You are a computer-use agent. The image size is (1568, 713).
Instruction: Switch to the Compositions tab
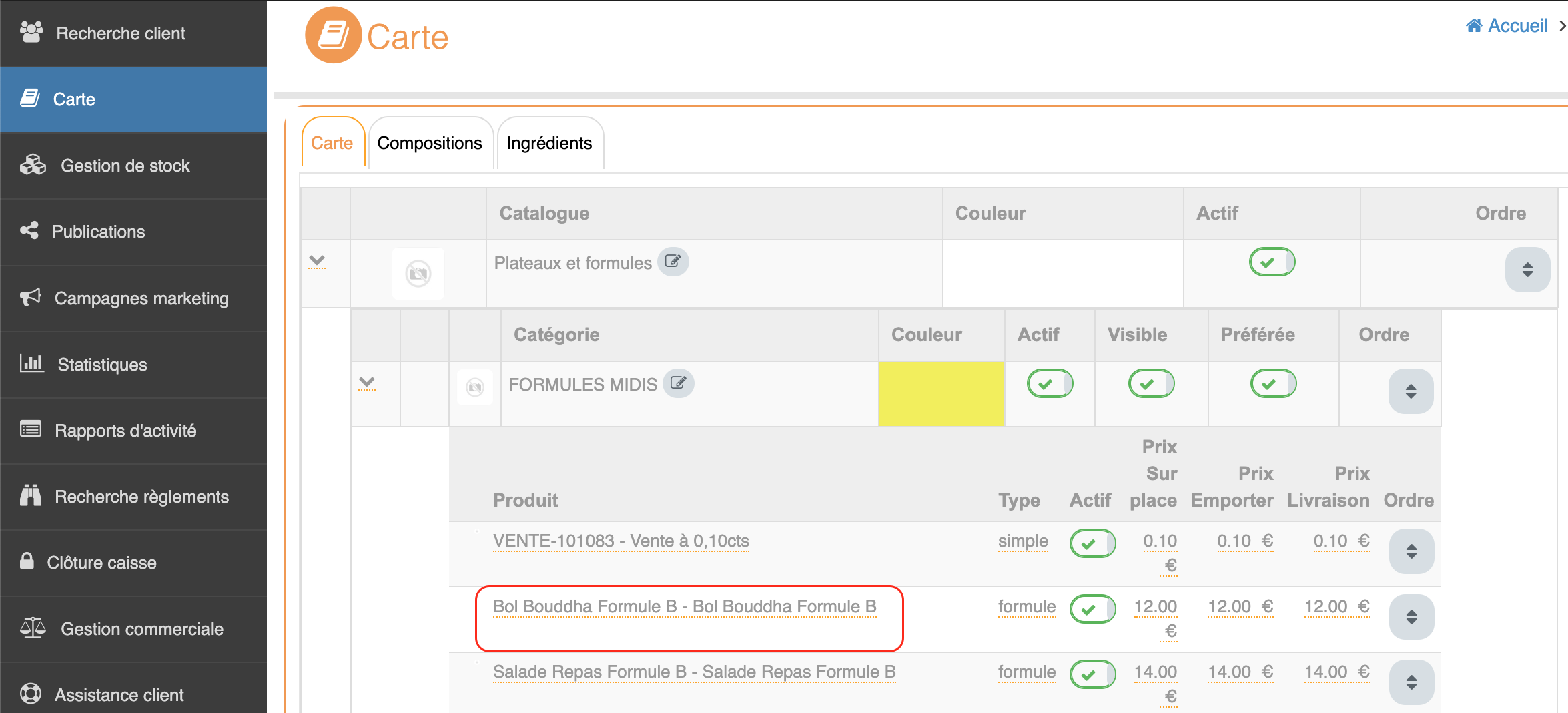[x=430, y=143]
